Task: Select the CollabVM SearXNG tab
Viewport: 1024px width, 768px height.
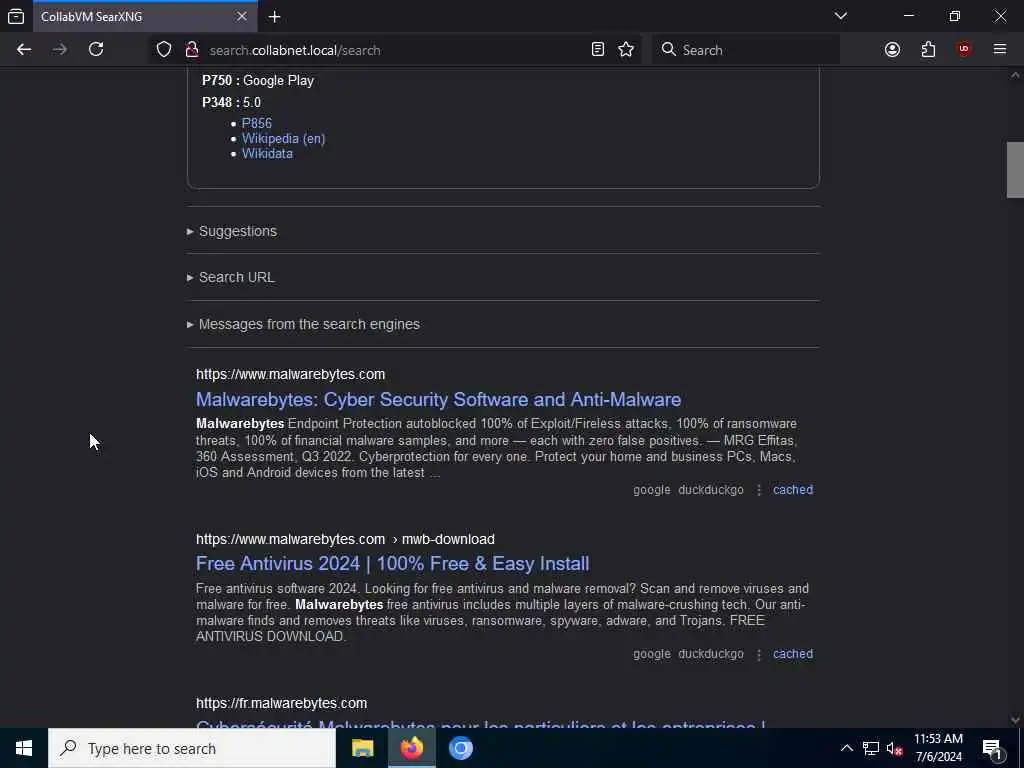Action: pyautogui.click(x=145, y=16)
